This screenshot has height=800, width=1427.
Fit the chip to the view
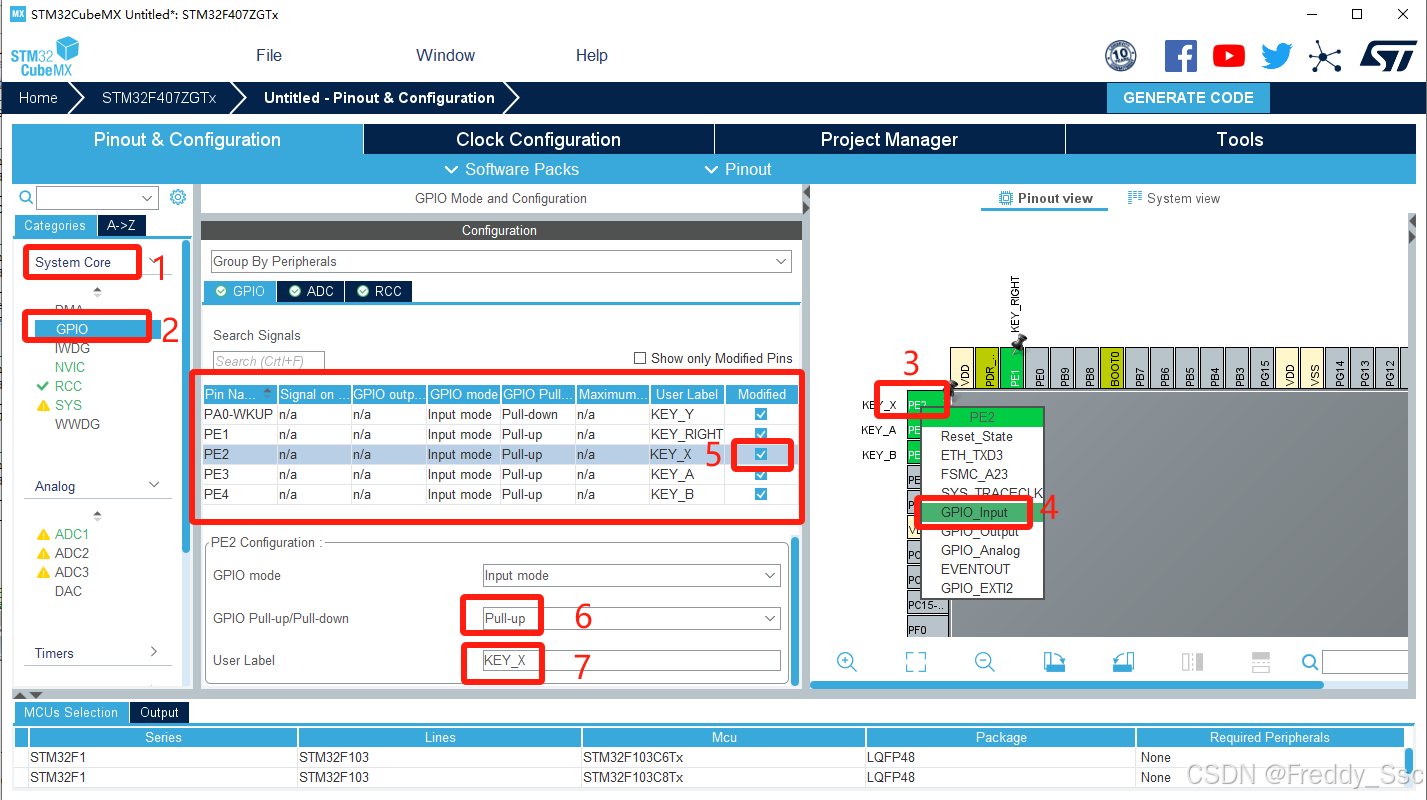pyautogui.click(x=916, y=662)
